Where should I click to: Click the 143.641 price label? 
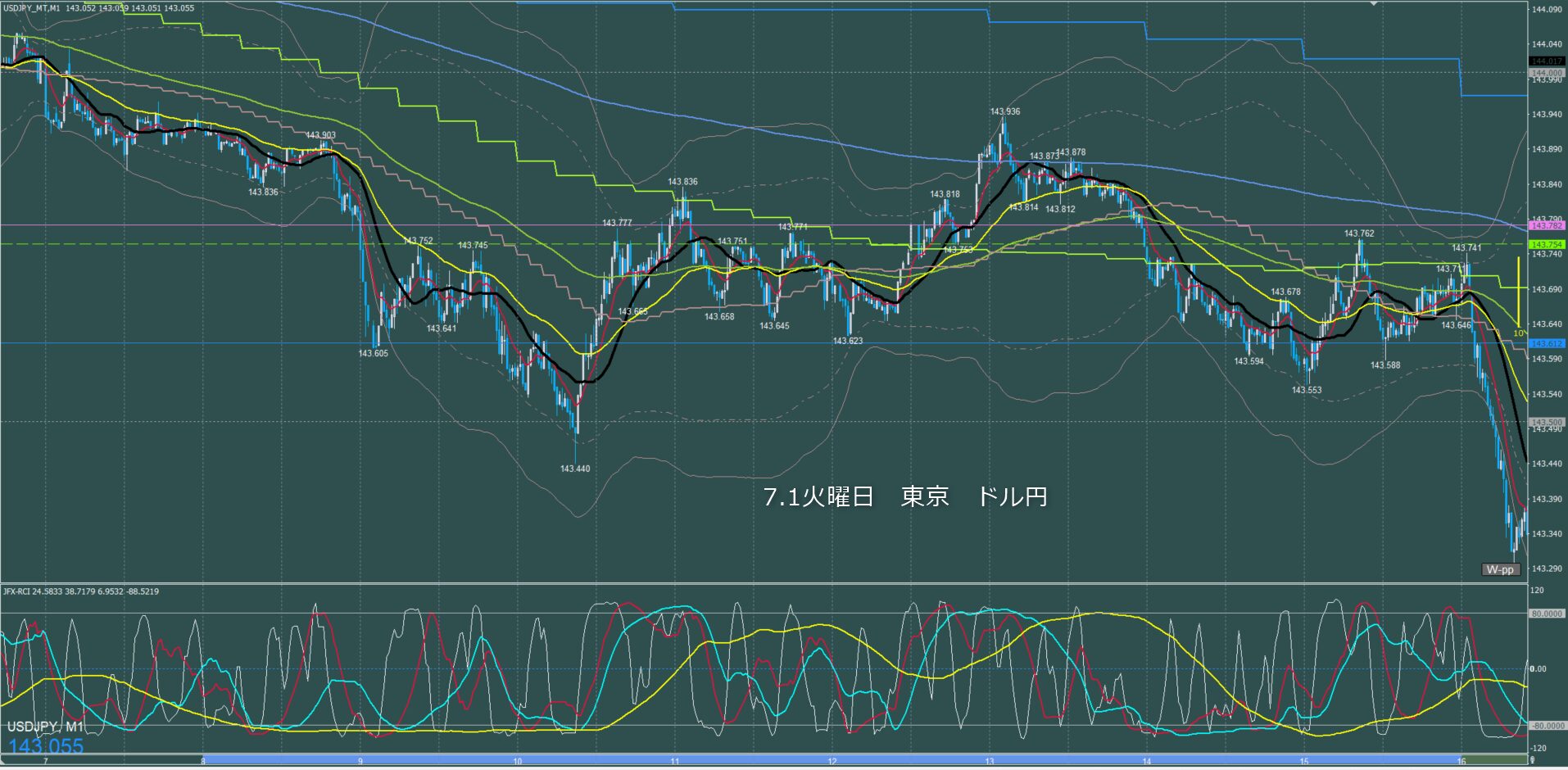click(x=442, y=328)
